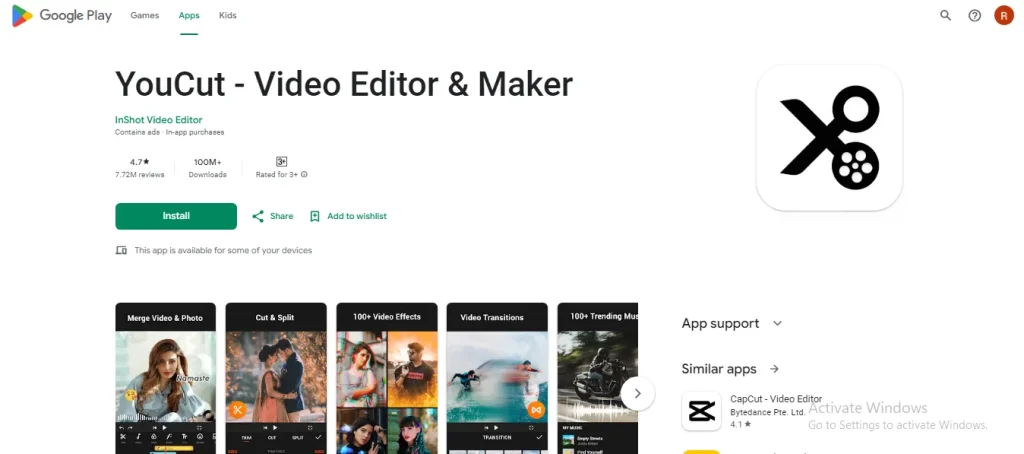Click the Contains ads In-app purchases text
This screenshot has width=1024, height=454.
[170, 132]
